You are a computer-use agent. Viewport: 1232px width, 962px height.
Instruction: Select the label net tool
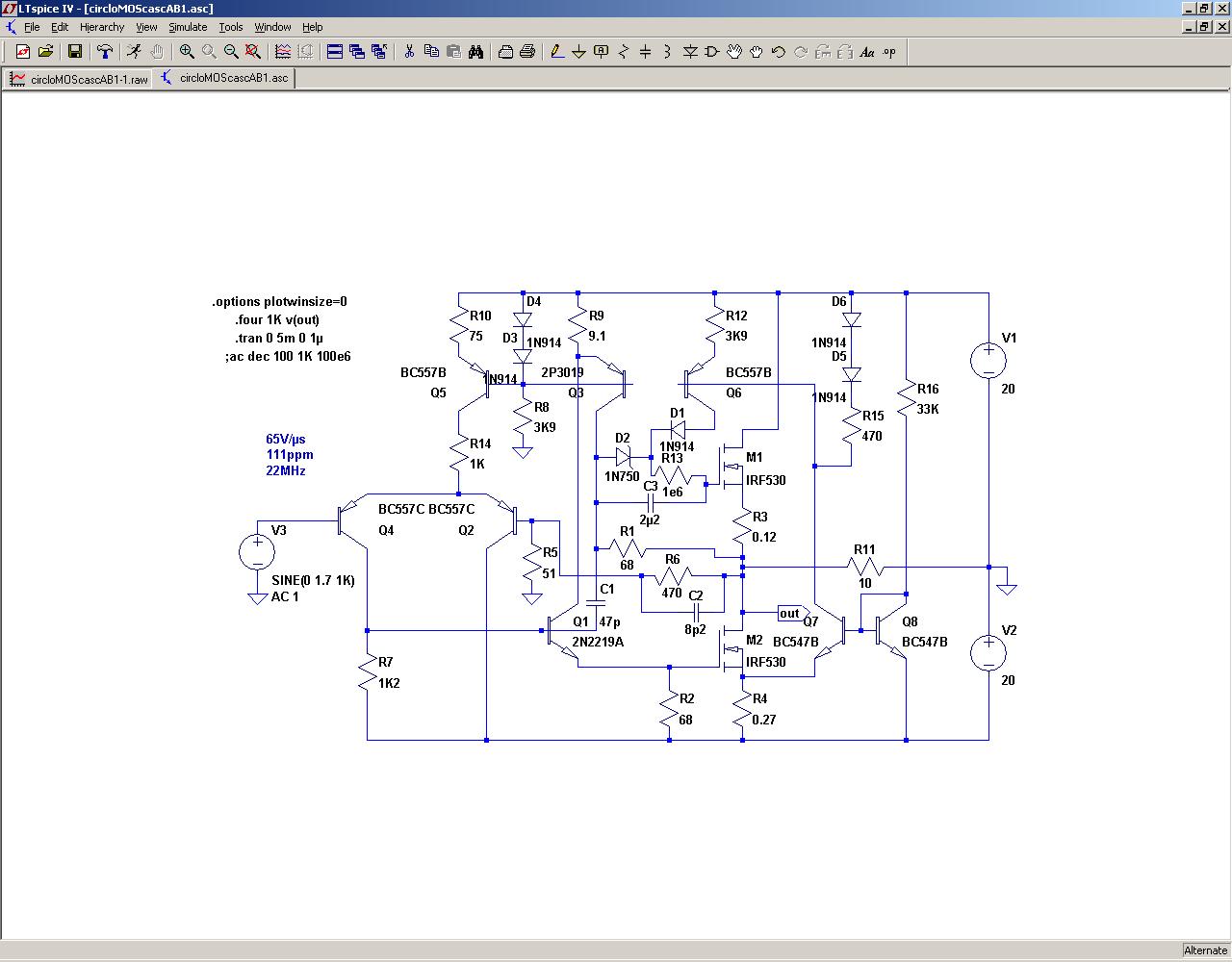coord(602,52)
